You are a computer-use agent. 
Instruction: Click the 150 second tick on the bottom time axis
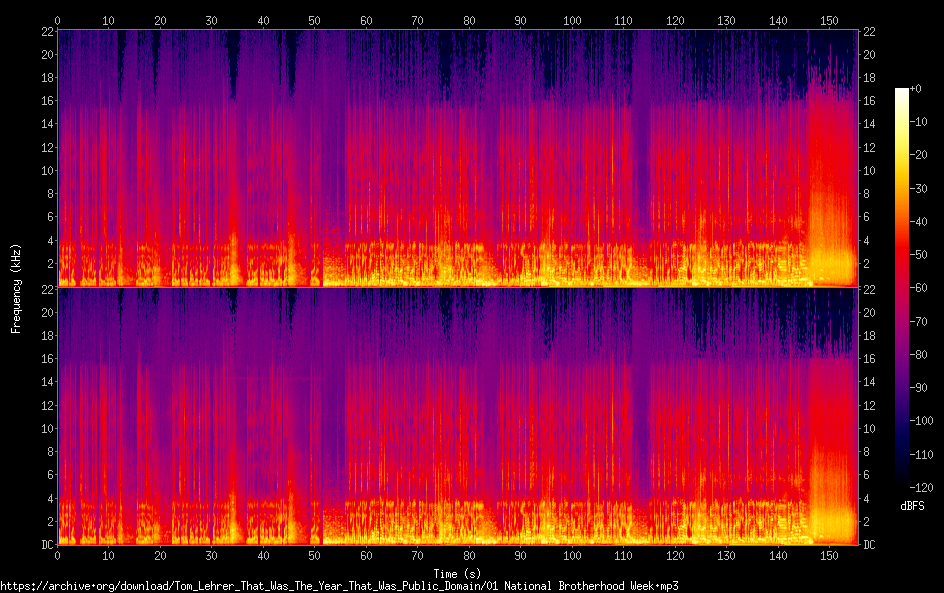829,555
